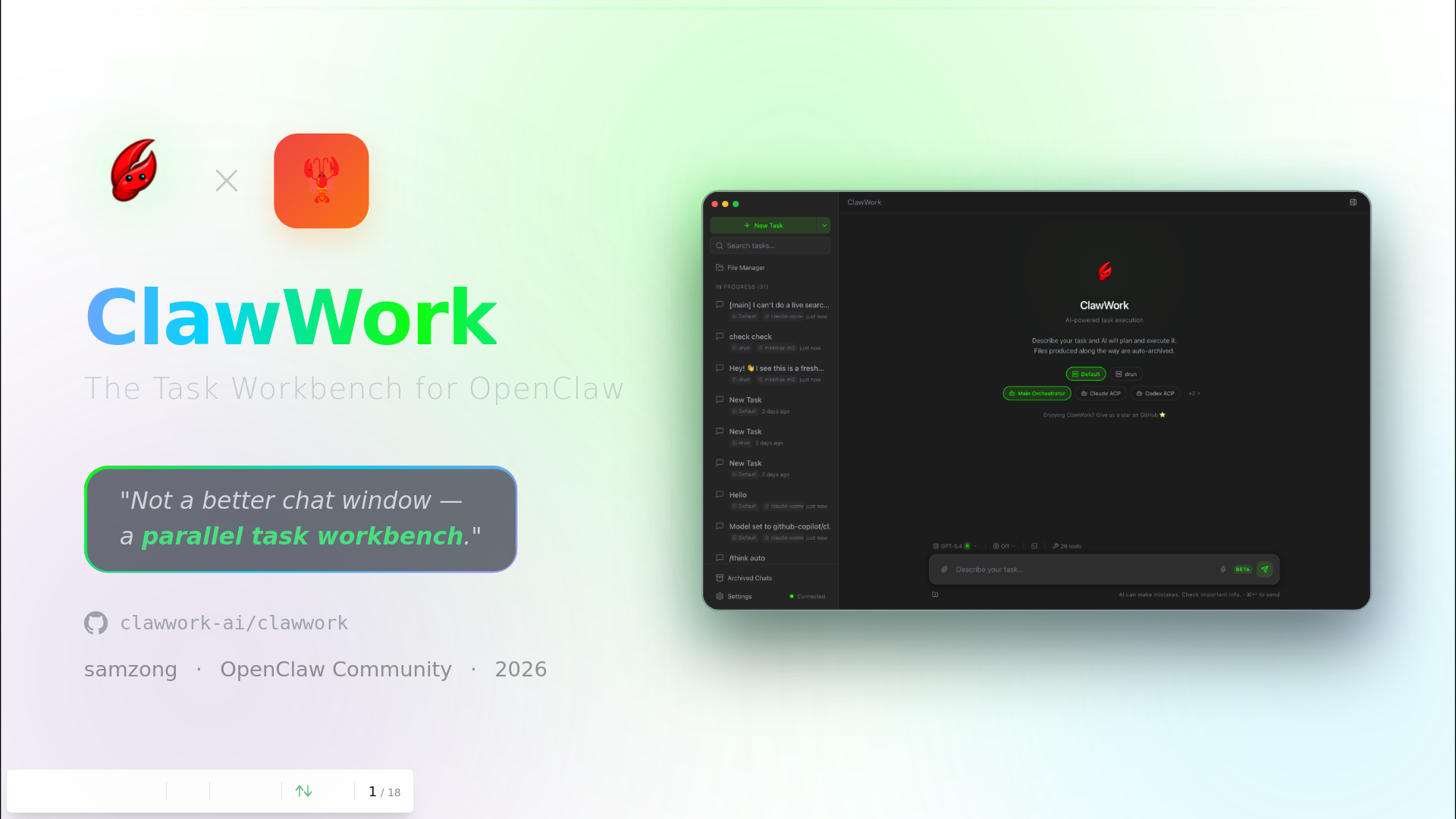Toggle the panel layout icon in ClawWork title bar
Screen dimensions: 1456x819
coord(1353,202)
